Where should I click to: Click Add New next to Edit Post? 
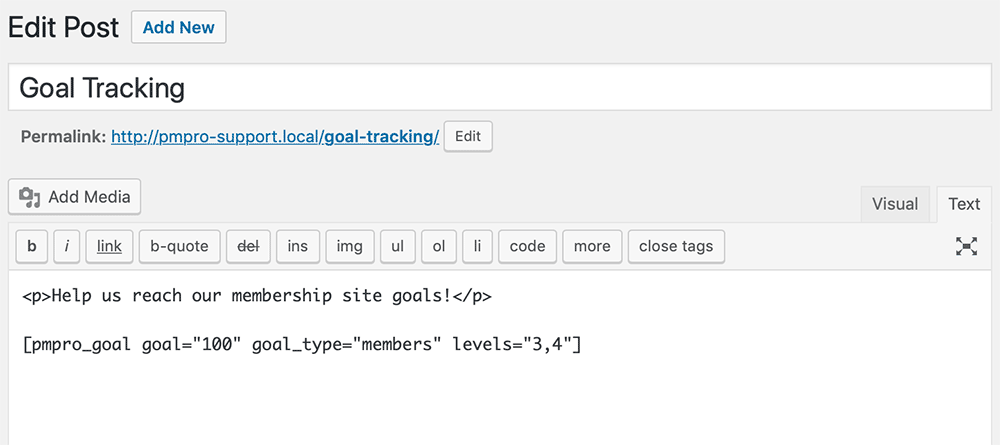179,27
